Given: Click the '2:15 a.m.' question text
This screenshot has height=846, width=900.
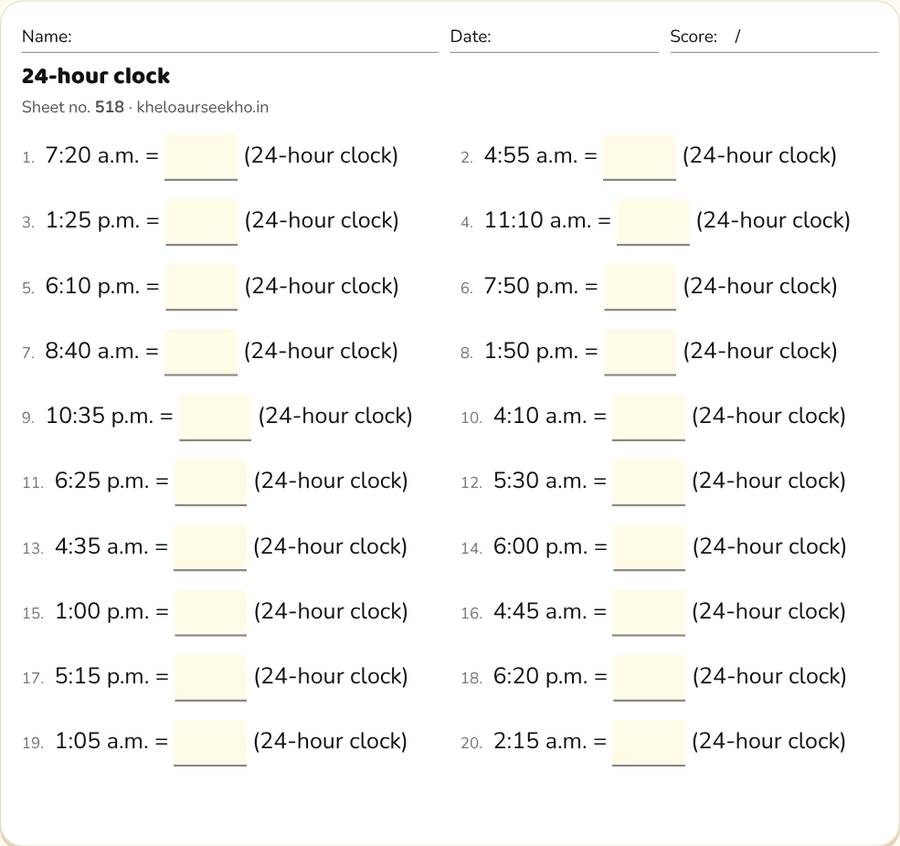Looking at the screenshot, I should click(x=540, y=742).
